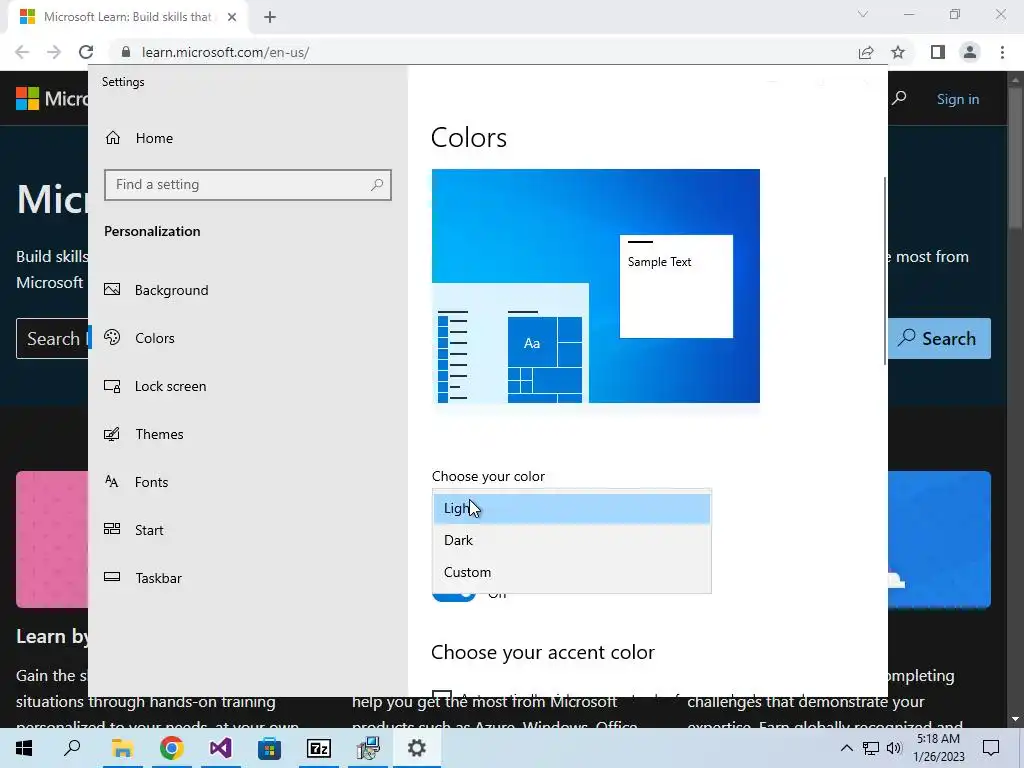1024x768 pixels.
Task: Go to Themes settings page
Action: (x=144, y=434)
